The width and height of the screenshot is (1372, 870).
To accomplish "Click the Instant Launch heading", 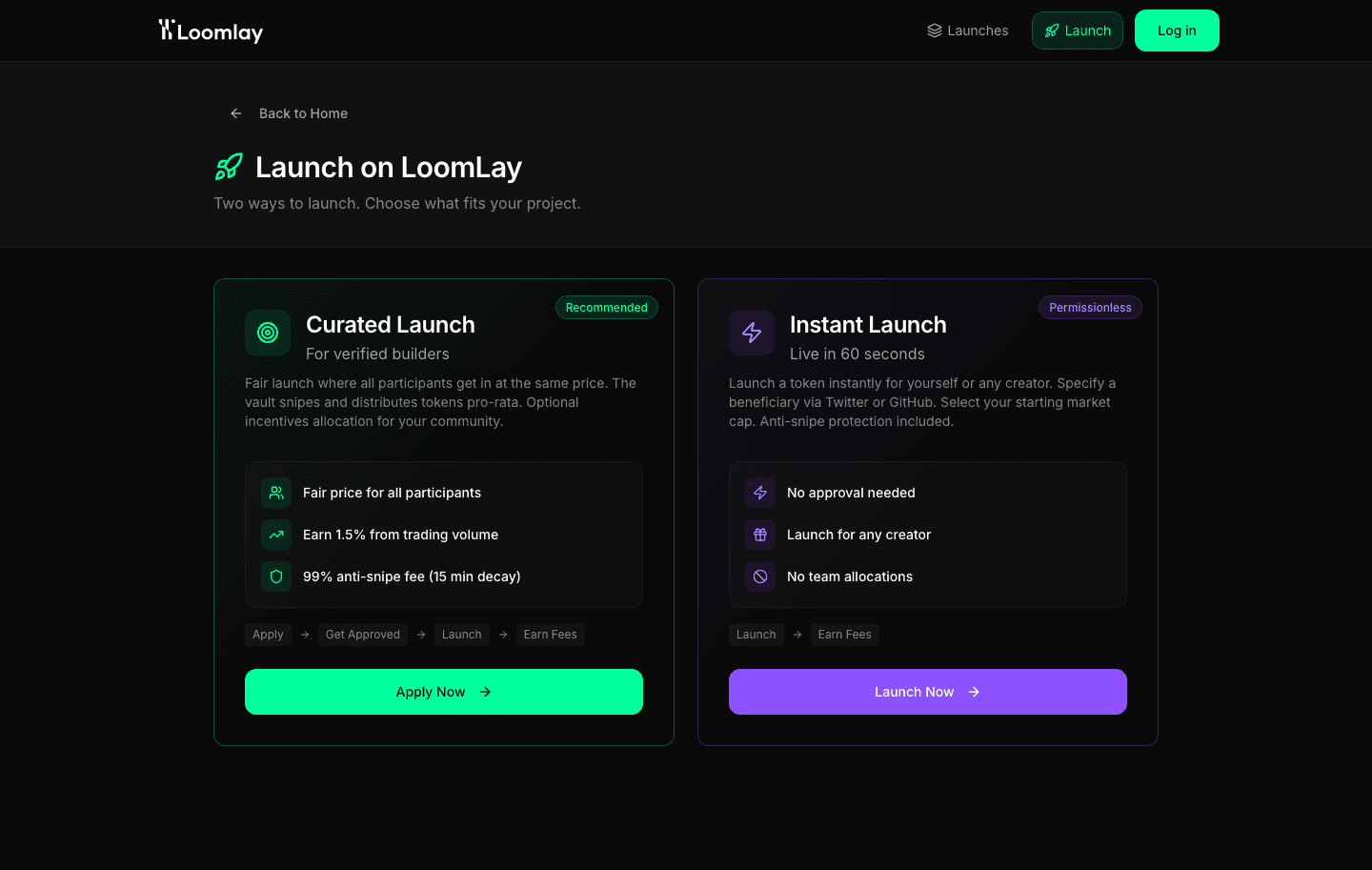I will (868, 325).
